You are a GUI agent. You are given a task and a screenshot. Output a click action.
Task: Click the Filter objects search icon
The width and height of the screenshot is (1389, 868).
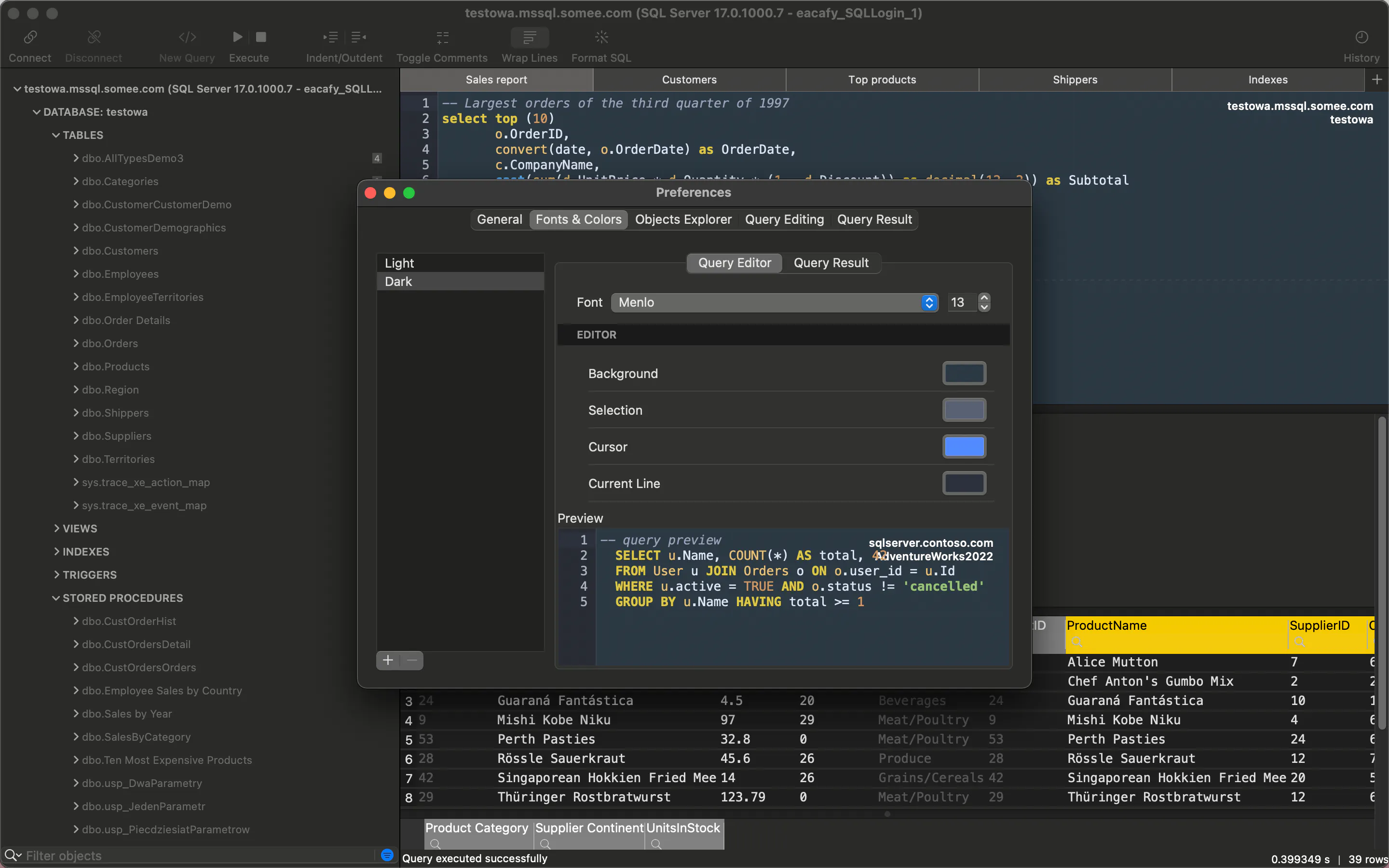click(12, 855)
